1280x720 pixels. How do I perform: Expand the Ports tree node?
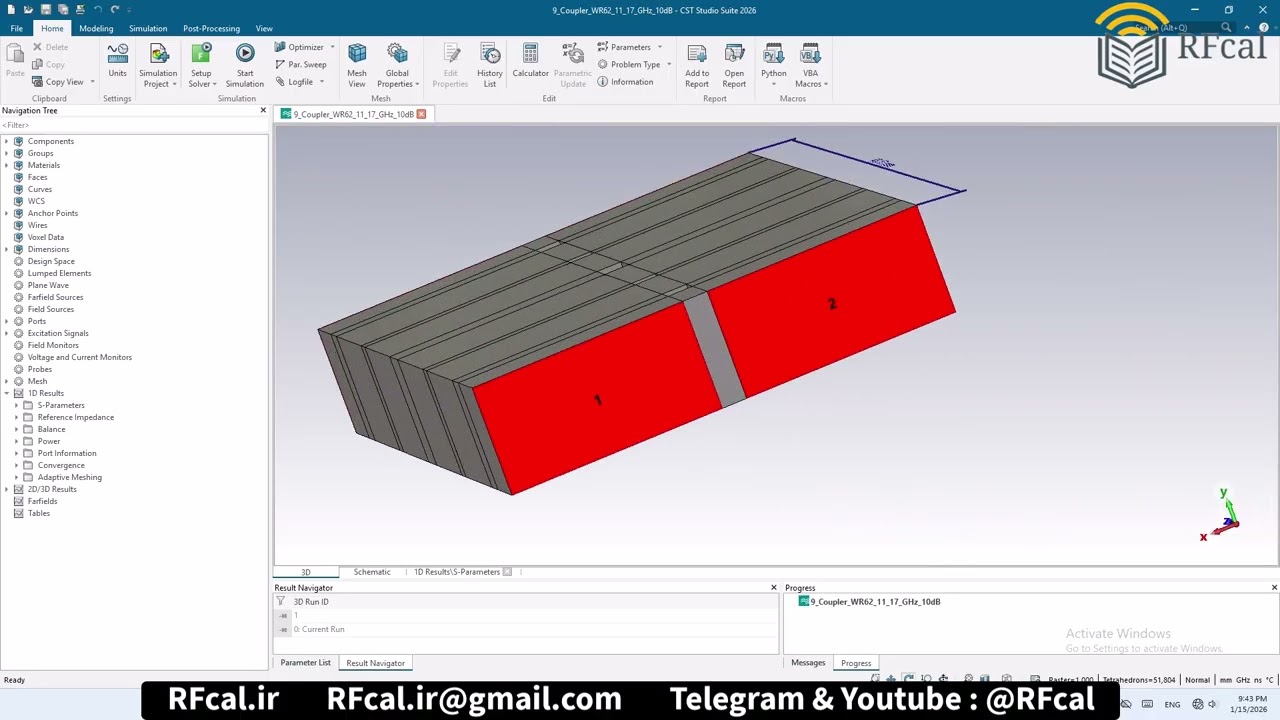point(7,321)
